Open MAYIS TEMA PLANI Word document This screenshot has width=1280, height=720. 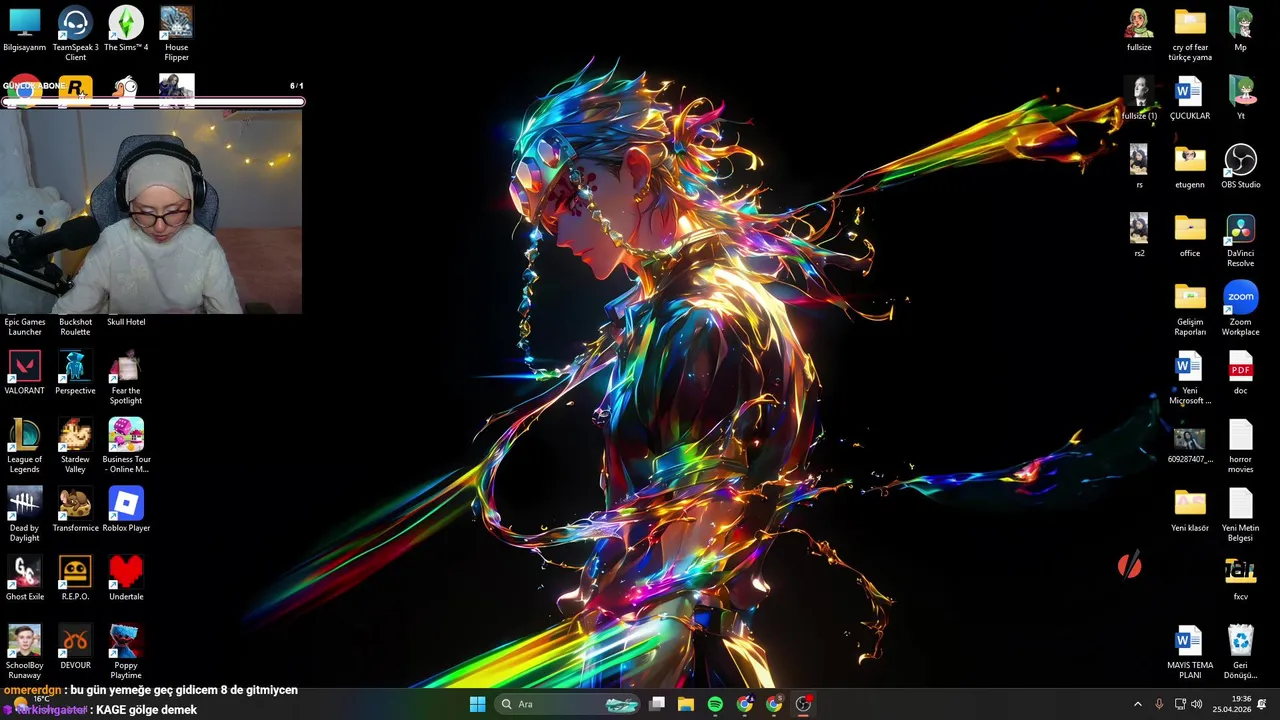1190,652
